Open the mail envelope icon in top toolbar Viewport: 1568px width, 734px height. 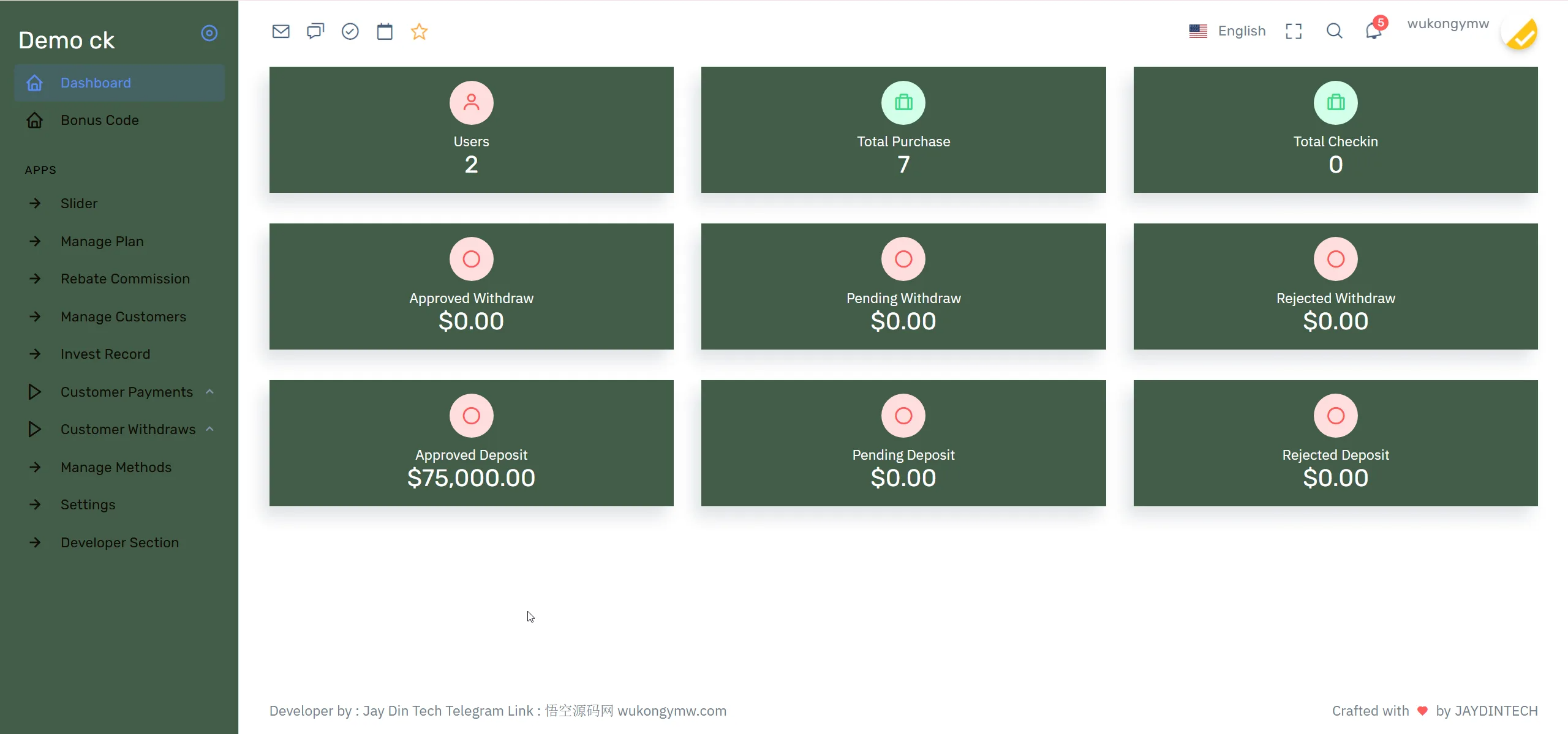[x=281, y=31]
